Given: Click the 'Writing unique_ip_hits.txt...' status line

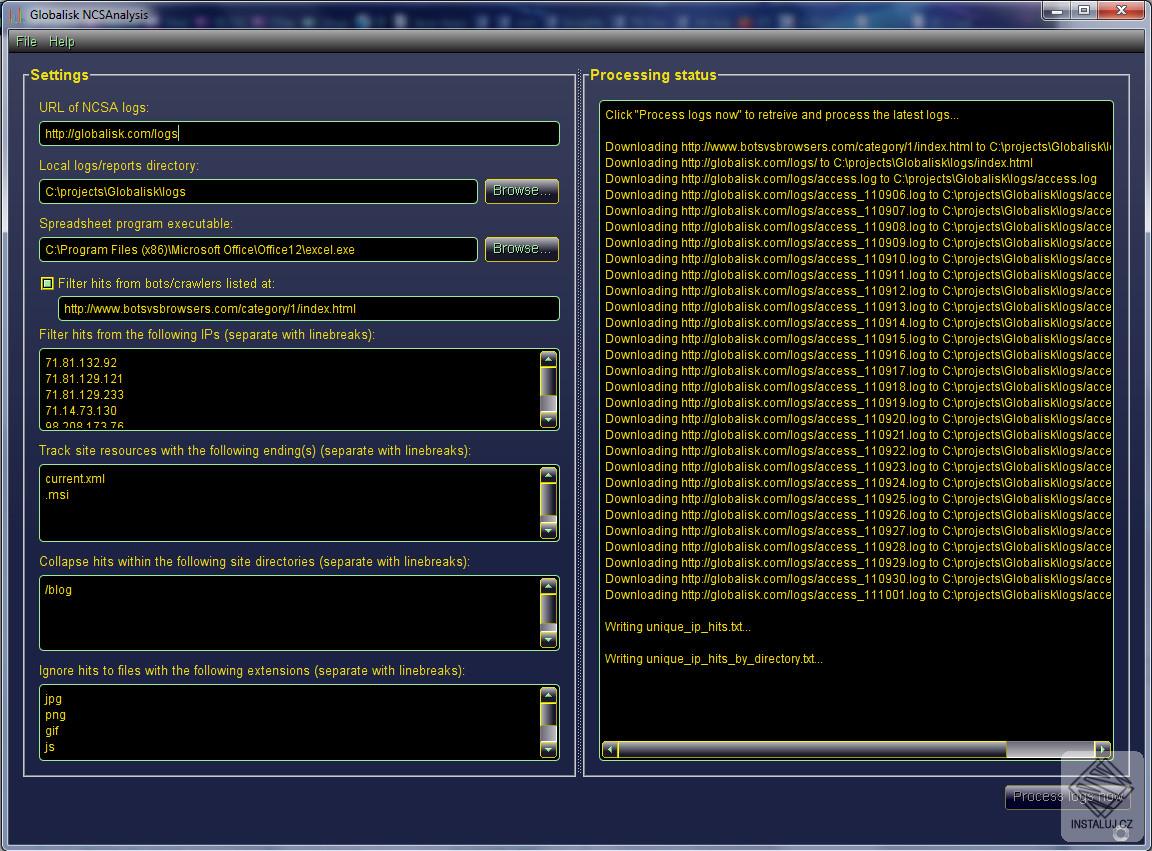Looking at the screenshot, I should click(x=677, y=627).
